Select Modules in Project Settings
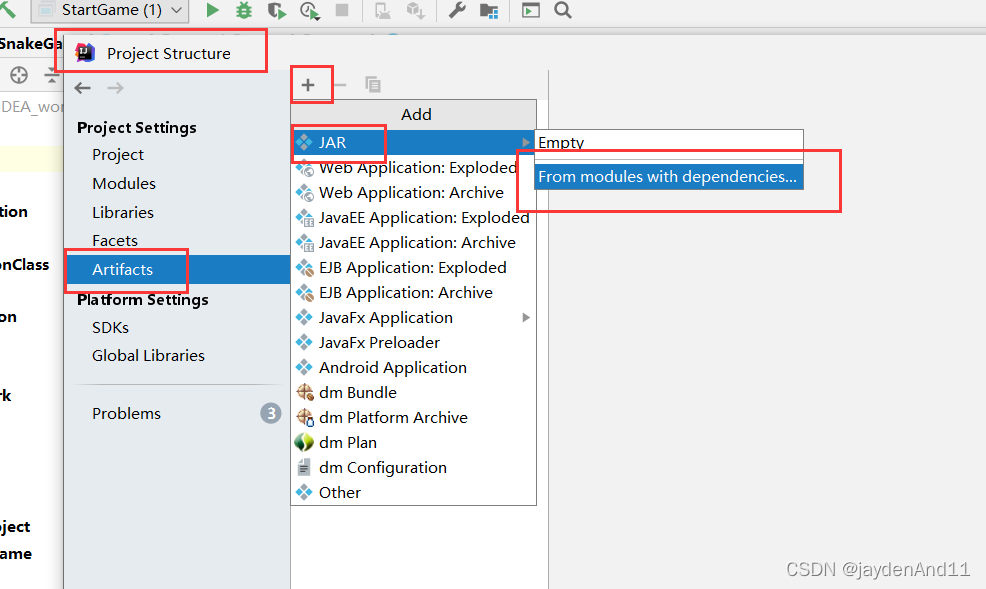The image size is (986, 589). pyautogui.click(x=124, y=184)
